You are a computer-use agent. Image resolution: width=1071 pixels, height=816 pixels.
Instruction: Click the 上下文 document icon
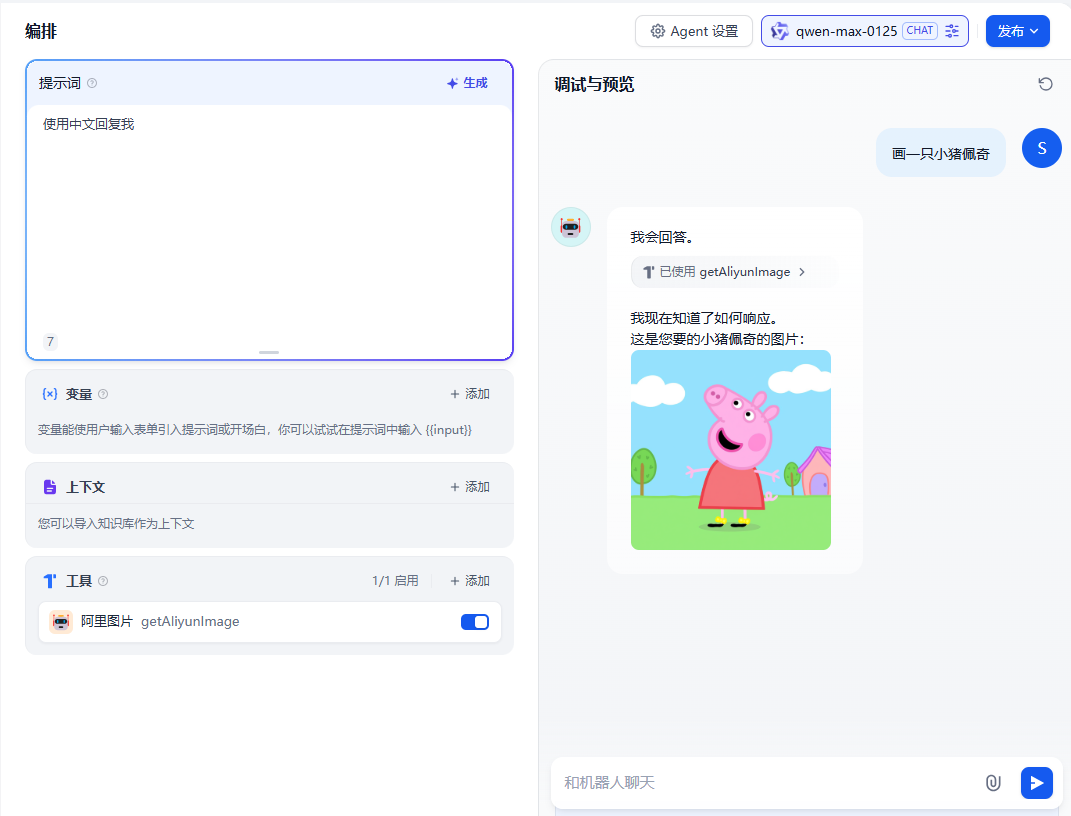pyautogui.click(x=50, y=487)
